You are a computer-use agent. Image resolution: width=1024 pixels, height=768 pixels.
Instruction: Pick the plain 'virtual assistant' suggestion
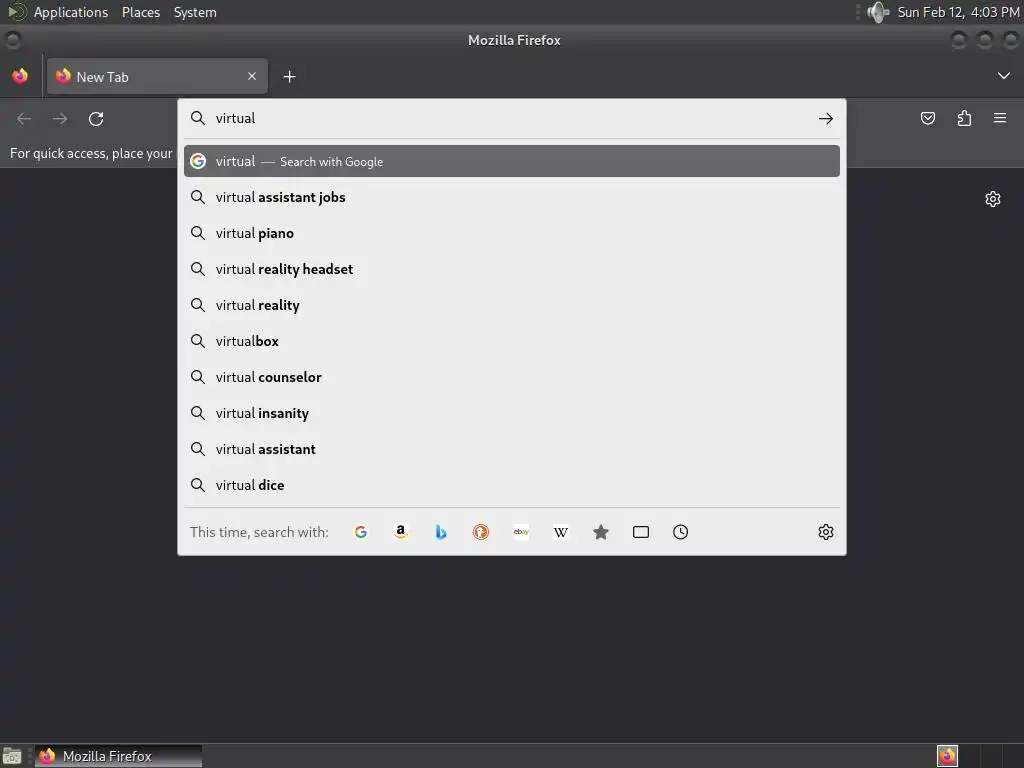[511, 449]
